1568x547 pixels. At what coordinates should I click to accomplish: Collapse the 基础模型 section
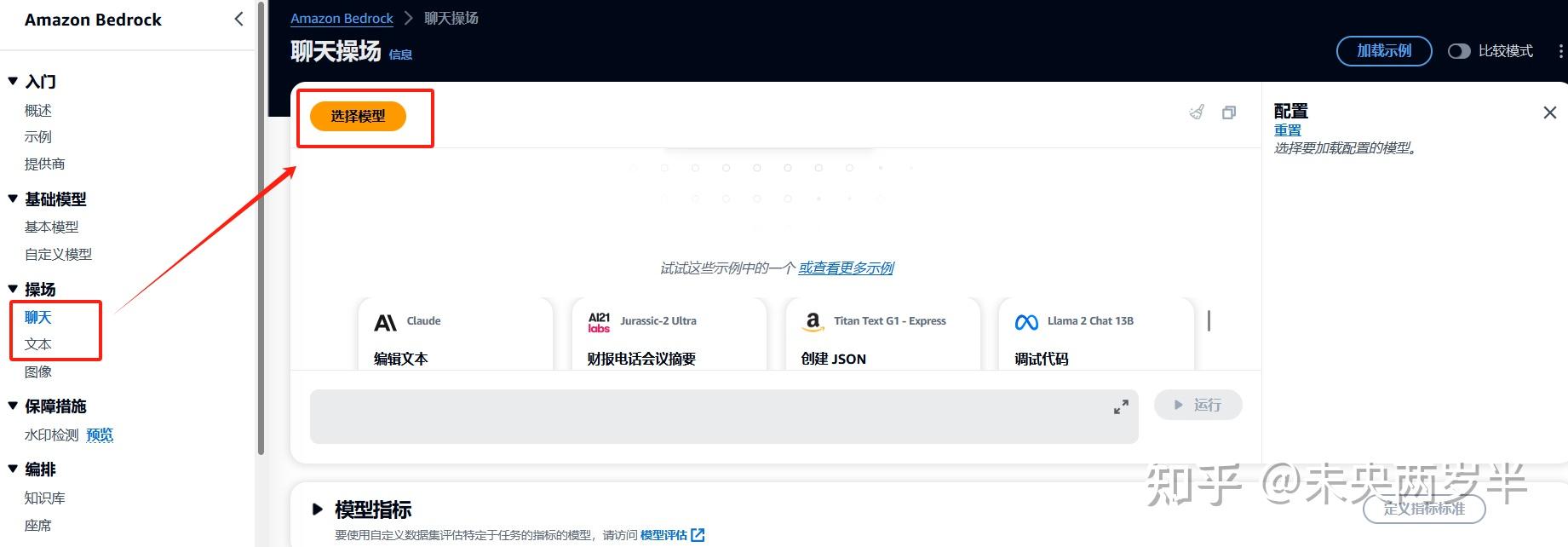tap(13, 199)
